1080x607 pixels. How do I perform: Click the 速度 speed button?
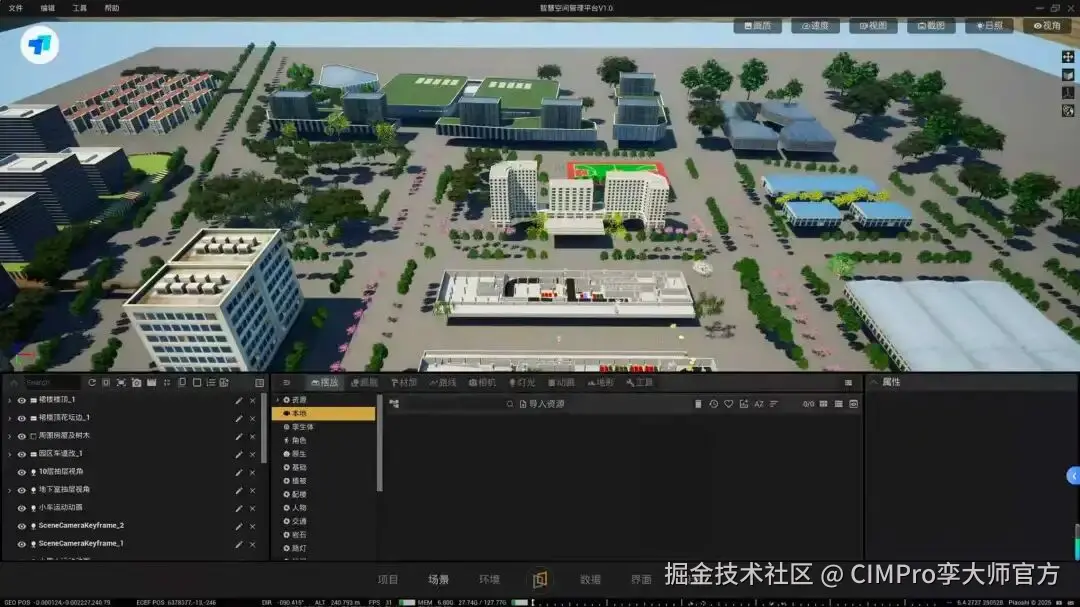815,25
